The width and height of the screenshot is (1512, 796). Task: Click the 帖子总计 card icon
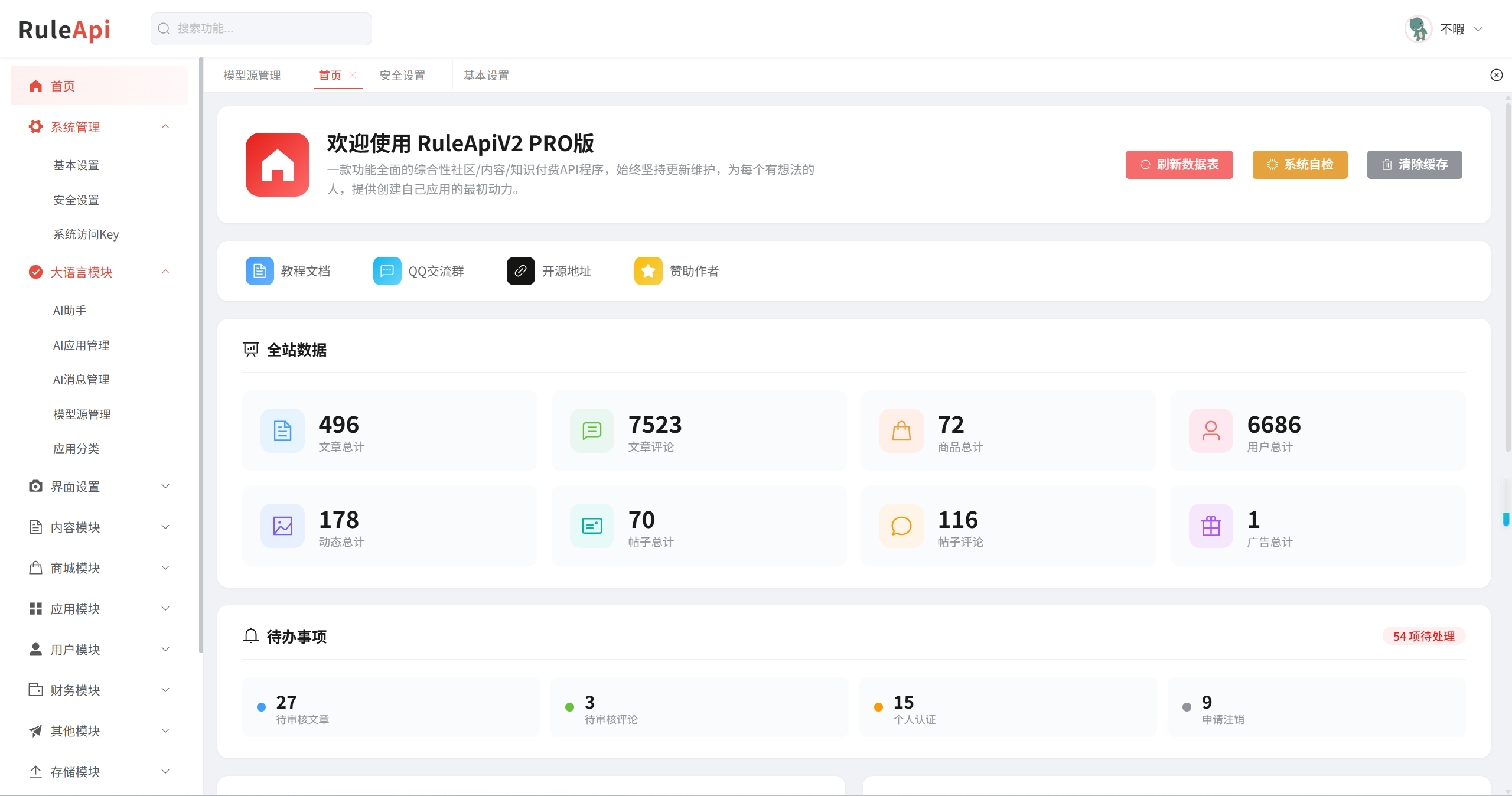[x=592, y=526]
